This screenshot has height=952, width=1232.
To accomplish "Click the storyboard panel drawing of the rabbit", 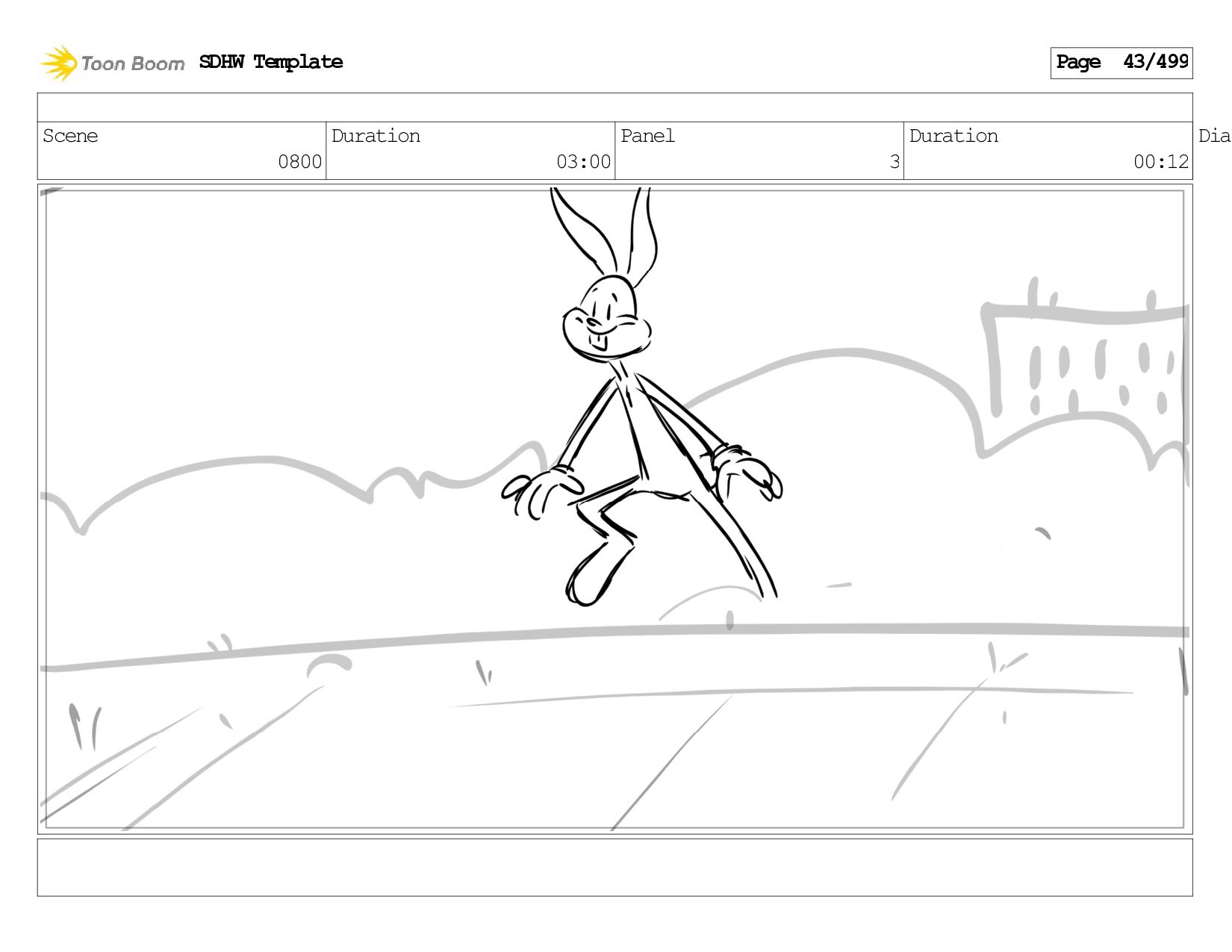I will (615, 509).
